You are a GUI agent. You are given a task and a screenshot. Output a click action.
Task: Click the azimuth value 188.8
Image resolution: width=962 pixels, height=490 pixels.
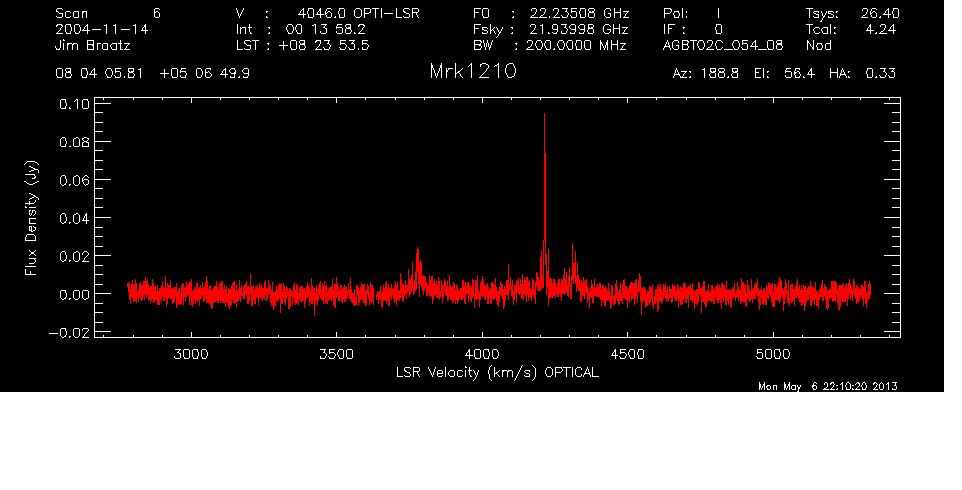[x=720, y=74]
